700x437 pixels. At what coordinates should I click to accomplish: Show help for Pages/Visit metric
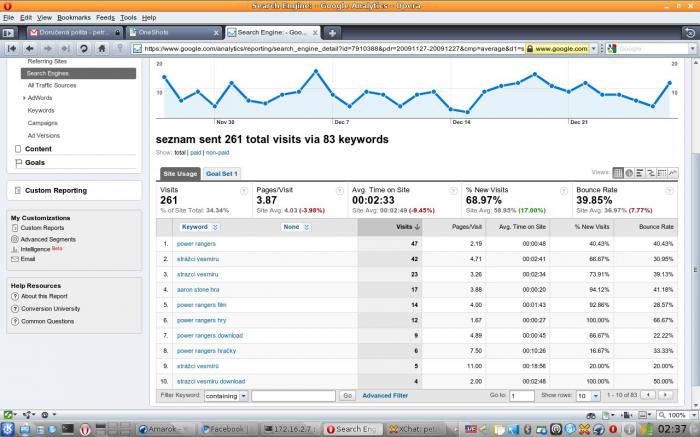coord(340,191)
